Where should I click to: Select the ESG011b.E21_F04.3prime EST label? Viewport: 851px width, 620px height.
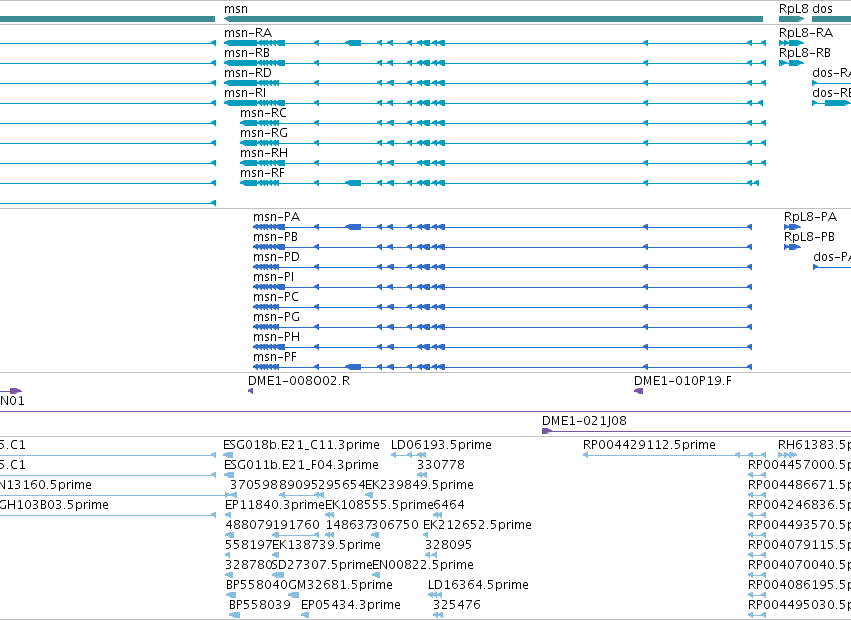point(301,465)
